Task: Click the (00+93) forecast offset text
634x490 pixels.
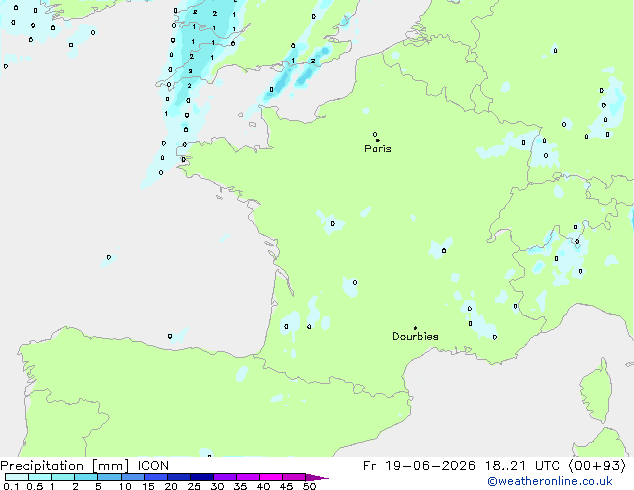Action: click(597, 466)
